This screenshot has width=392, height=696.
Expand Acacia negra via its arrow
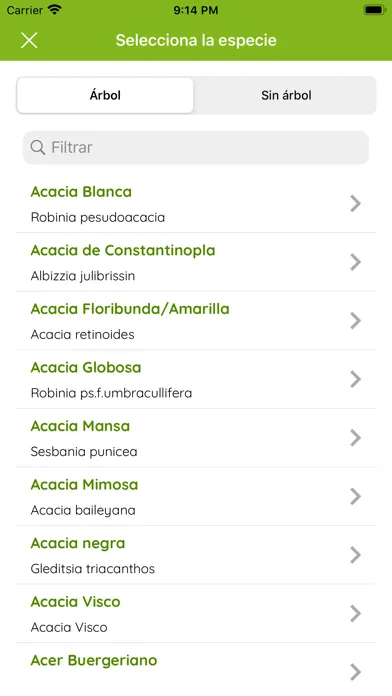point(355,555)
